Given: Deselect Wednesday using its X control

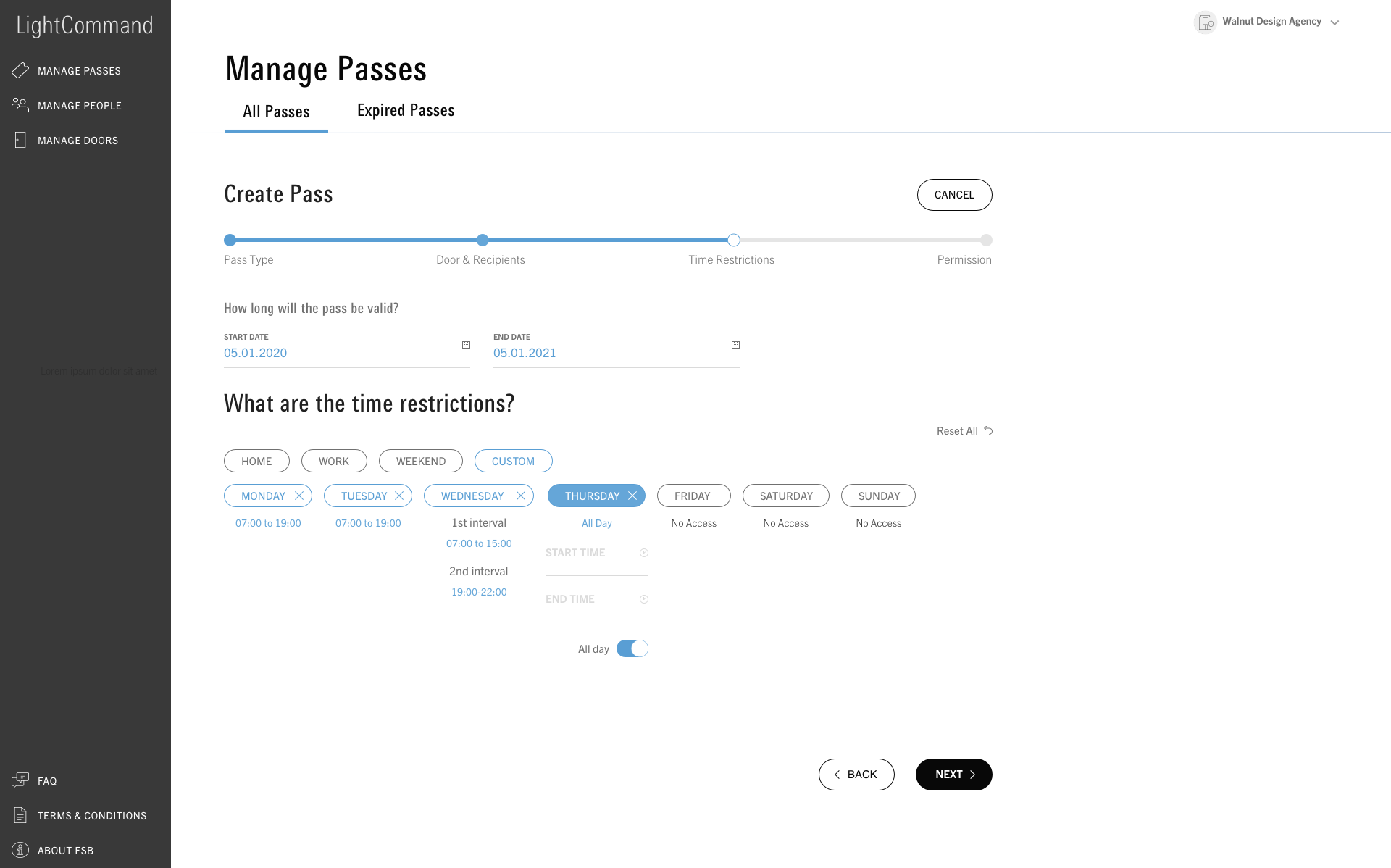Looking at the screenshot, I should [x=521, y=496].
